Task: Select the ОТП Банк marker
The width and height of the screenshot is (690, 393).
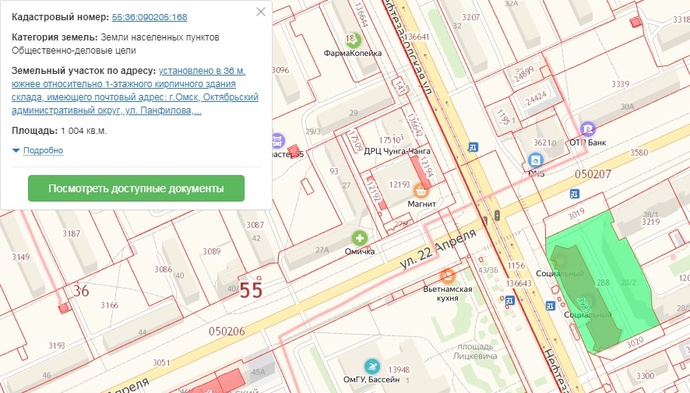Action: pyautogui.click(x=587, y=129)
